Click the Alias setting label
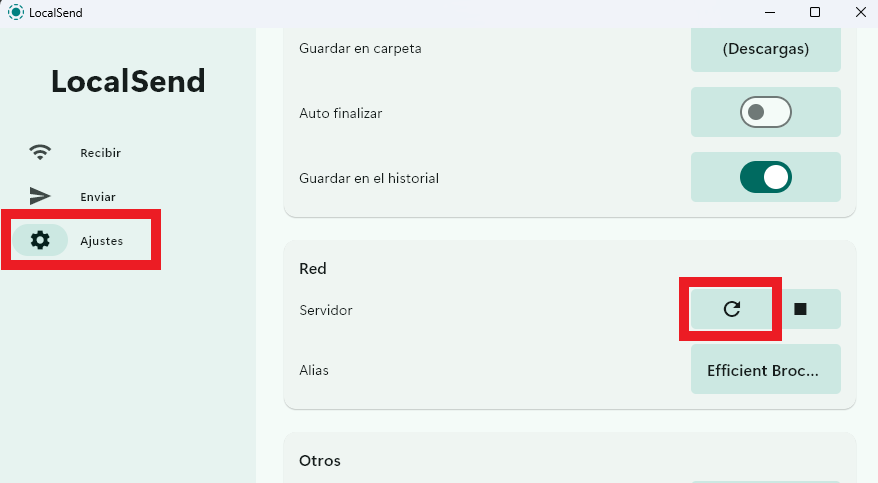This screenshot has height=483, width=878. pyautogui.click(x=314, y=371)
